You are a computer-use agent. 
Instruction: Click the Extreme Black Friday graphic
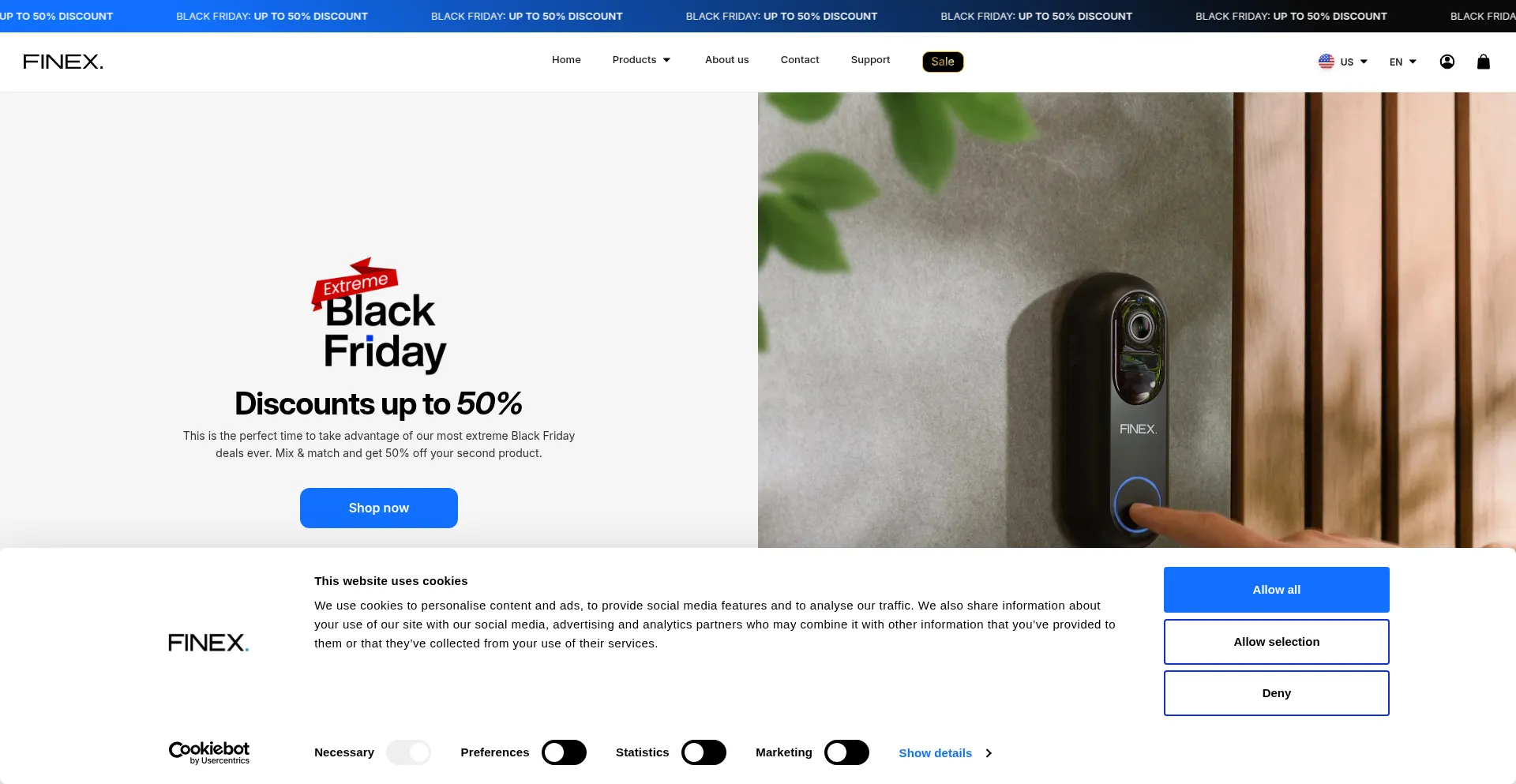coord(379,315)
